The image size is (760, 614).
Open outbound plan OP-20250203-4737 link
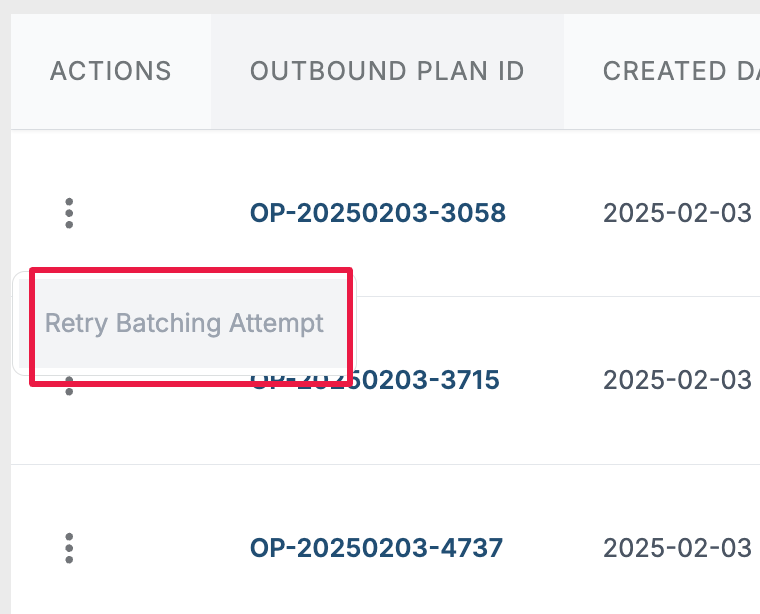pos(376,548)
